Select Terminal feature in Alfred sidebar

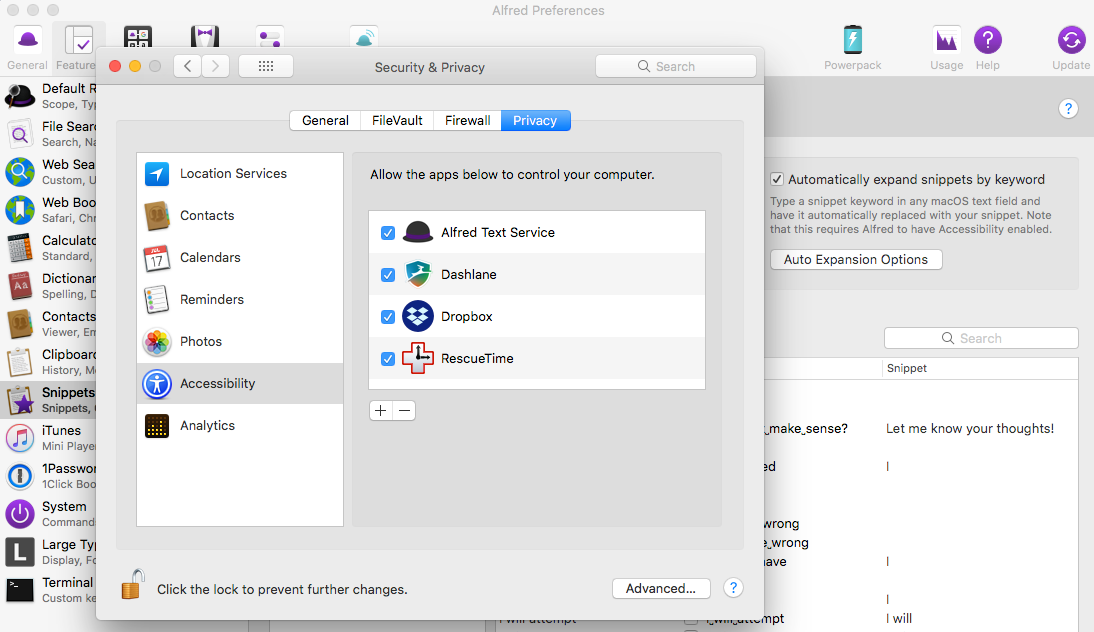[x=48, y=589]
